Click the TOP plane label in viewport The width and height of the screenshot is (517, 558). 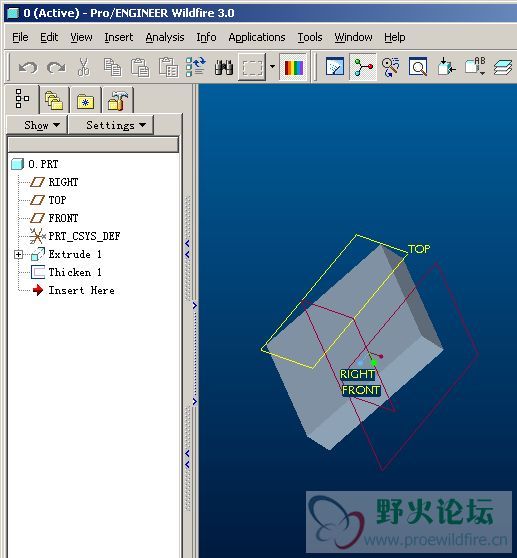click(419, 249)
